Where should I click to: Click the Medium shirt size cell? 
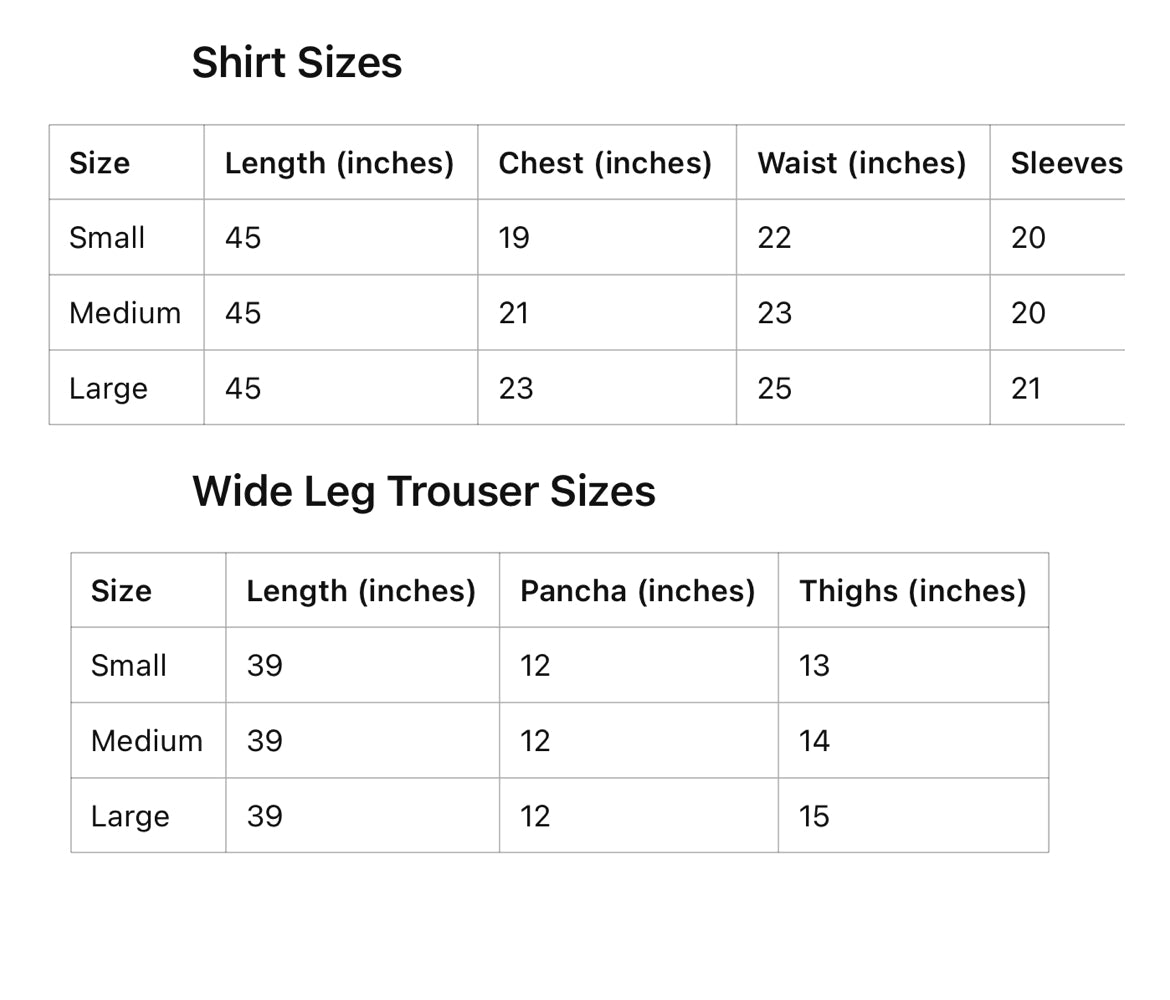tap(125, 313)
